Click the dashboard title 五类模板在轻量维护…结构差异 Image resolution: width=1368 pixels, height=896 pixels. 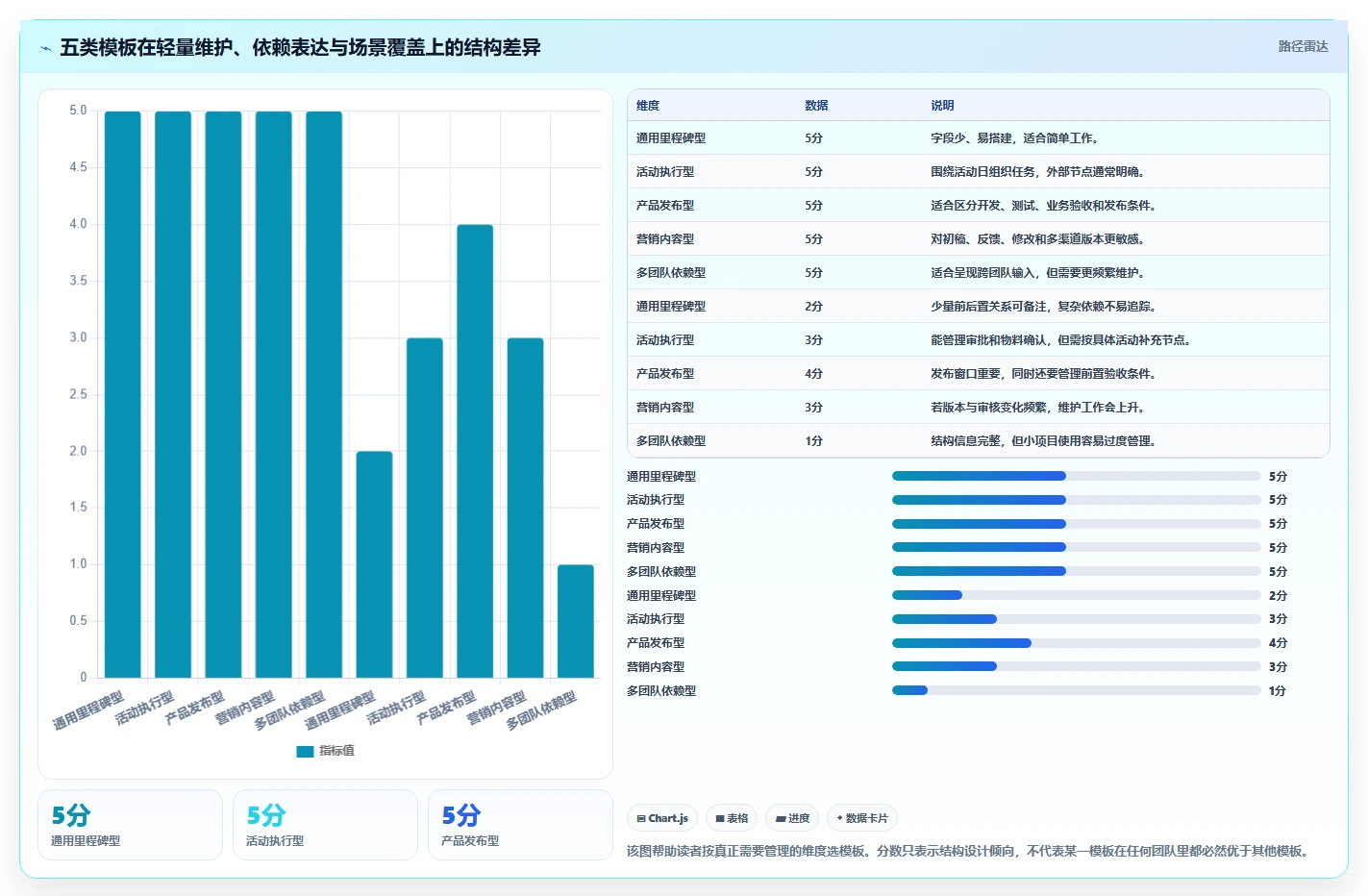[300, 47]
